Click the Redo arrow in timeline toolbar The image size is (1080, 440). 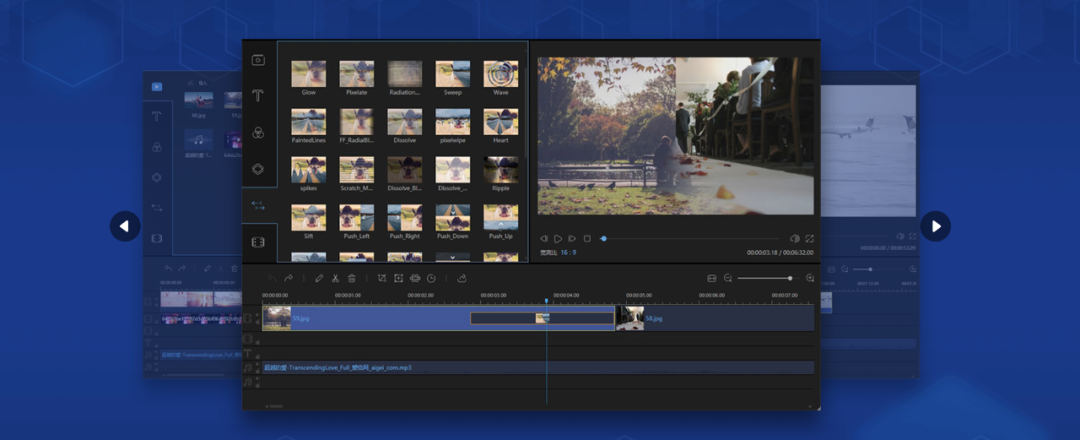(x=289, y=278)
